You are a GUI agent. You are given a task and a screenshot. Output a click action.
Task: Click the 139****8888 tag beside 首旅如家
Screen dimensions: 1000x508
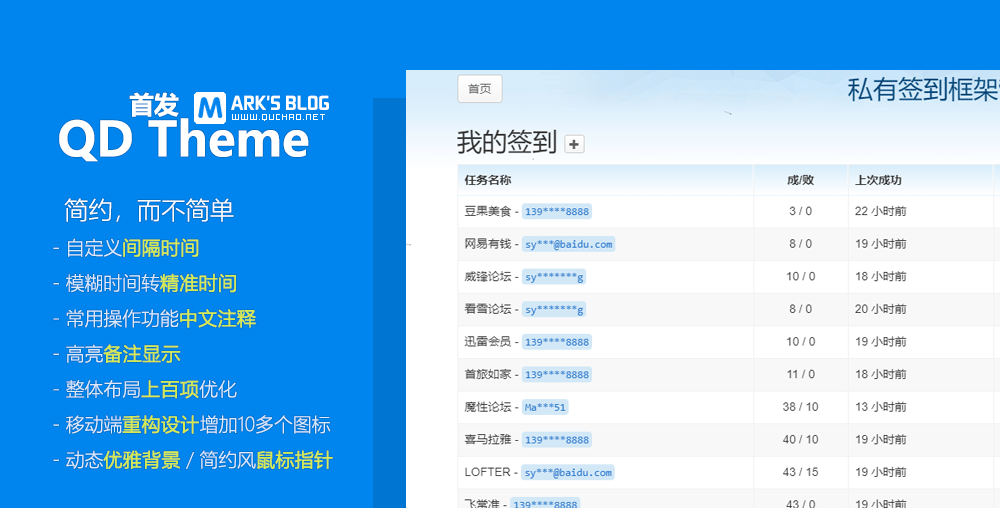(557, 375)
